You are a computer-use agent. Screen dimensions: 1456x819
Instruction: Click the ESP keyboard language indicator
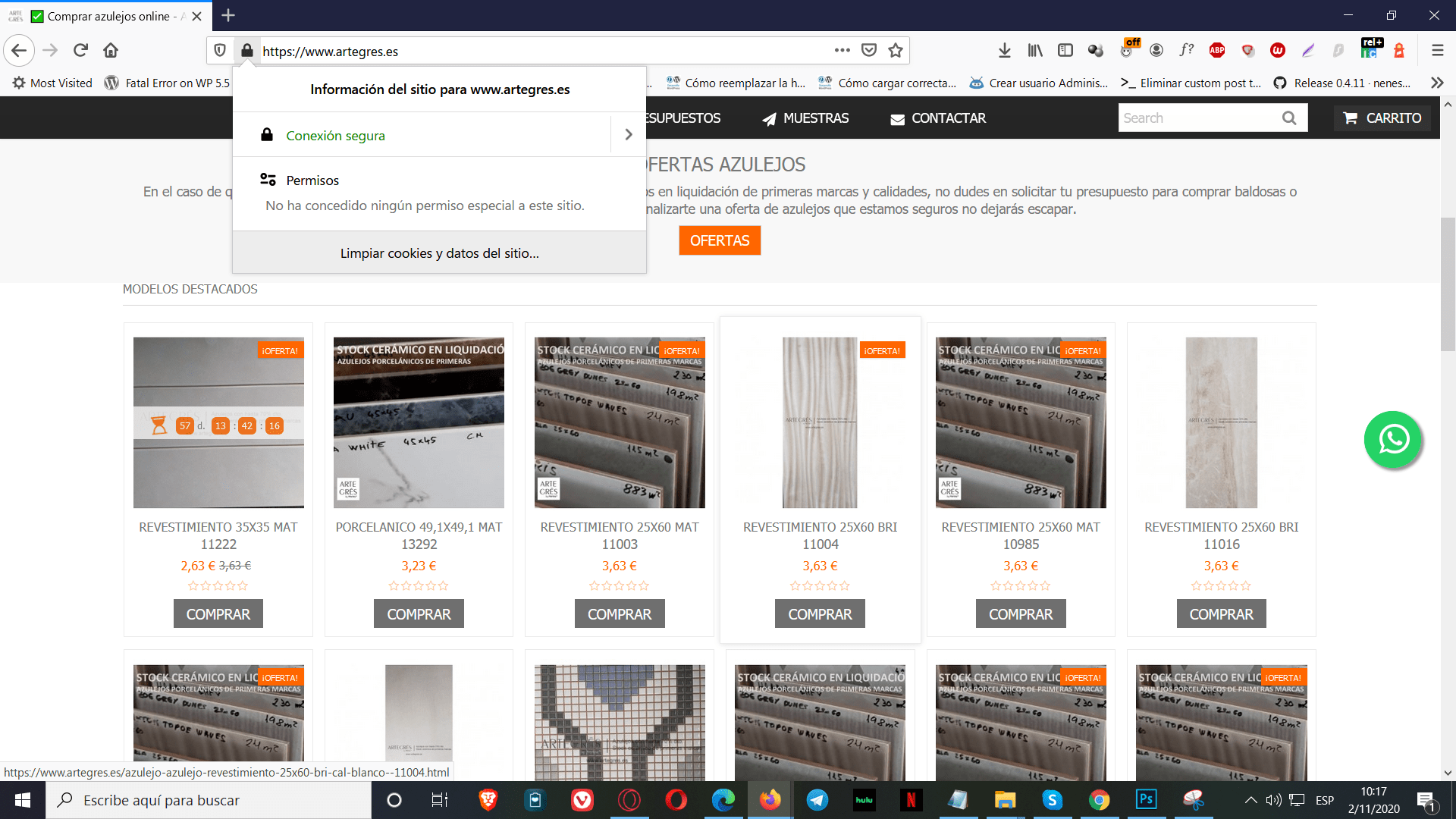click(1325, 800)
